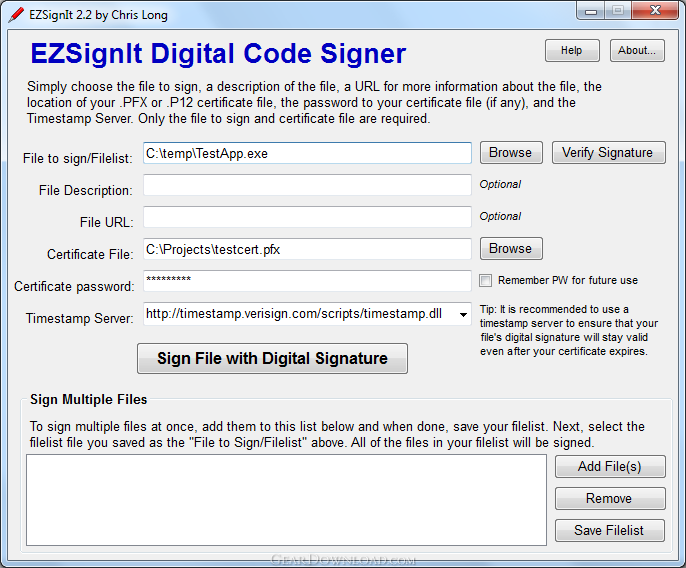Minimize the EZSignIt window
This screenshot has height=568, width=686.
(x=591, y=11)
